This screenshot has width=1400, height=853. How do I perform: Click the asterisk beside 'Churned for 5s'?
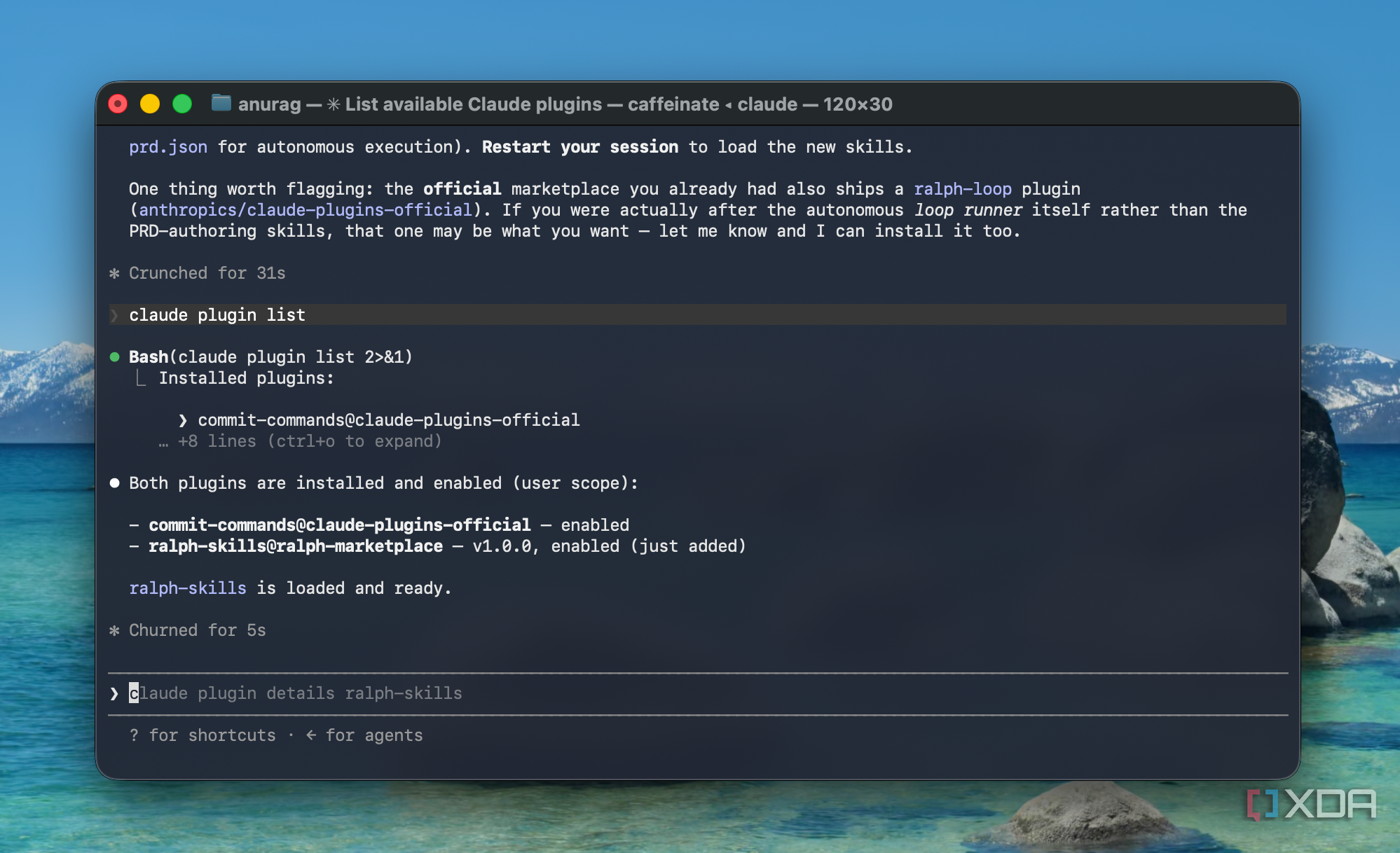coord(114,630)
